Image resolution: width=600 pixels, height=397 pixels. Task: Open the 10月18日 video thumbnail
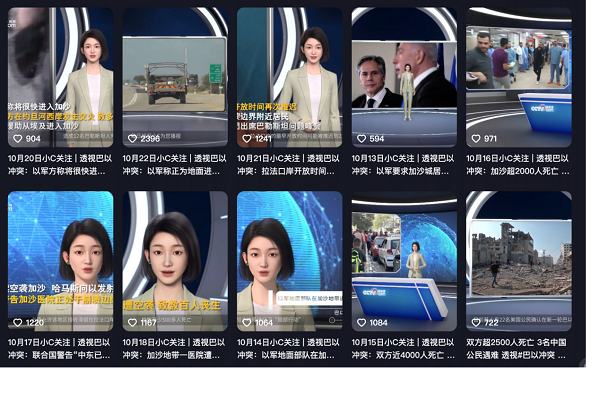pos(175,261)
